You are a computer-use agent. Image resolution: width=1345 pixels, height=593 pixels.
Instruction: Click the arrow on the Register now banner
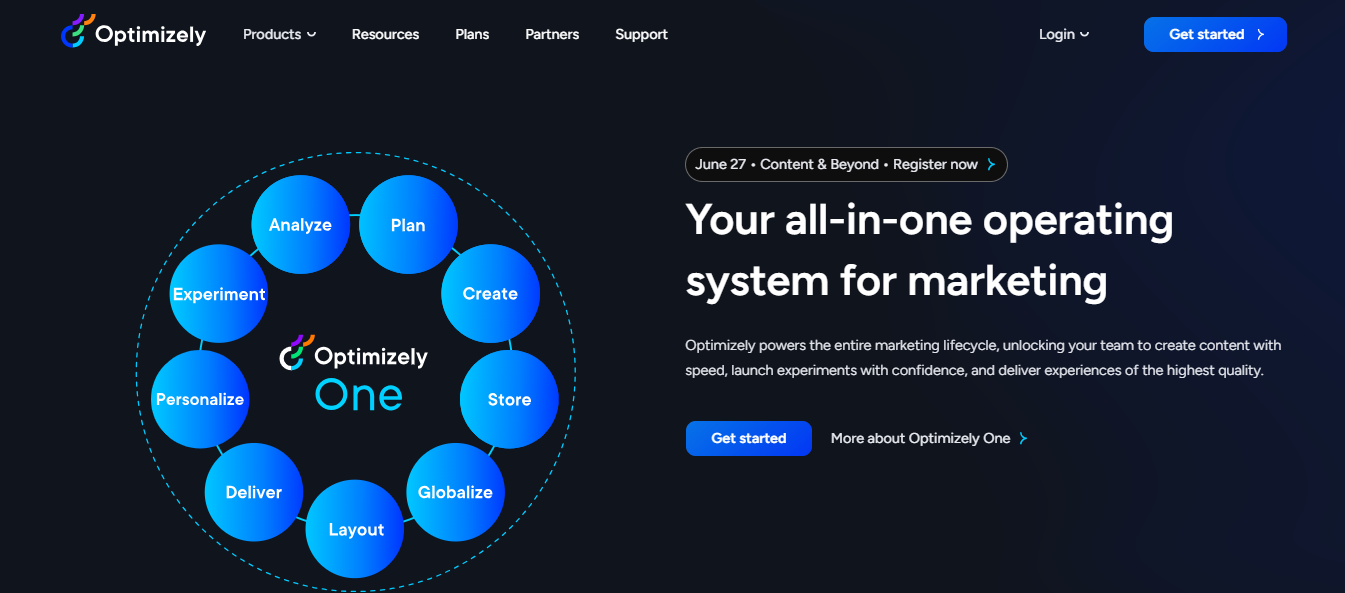tap(990, 164)
